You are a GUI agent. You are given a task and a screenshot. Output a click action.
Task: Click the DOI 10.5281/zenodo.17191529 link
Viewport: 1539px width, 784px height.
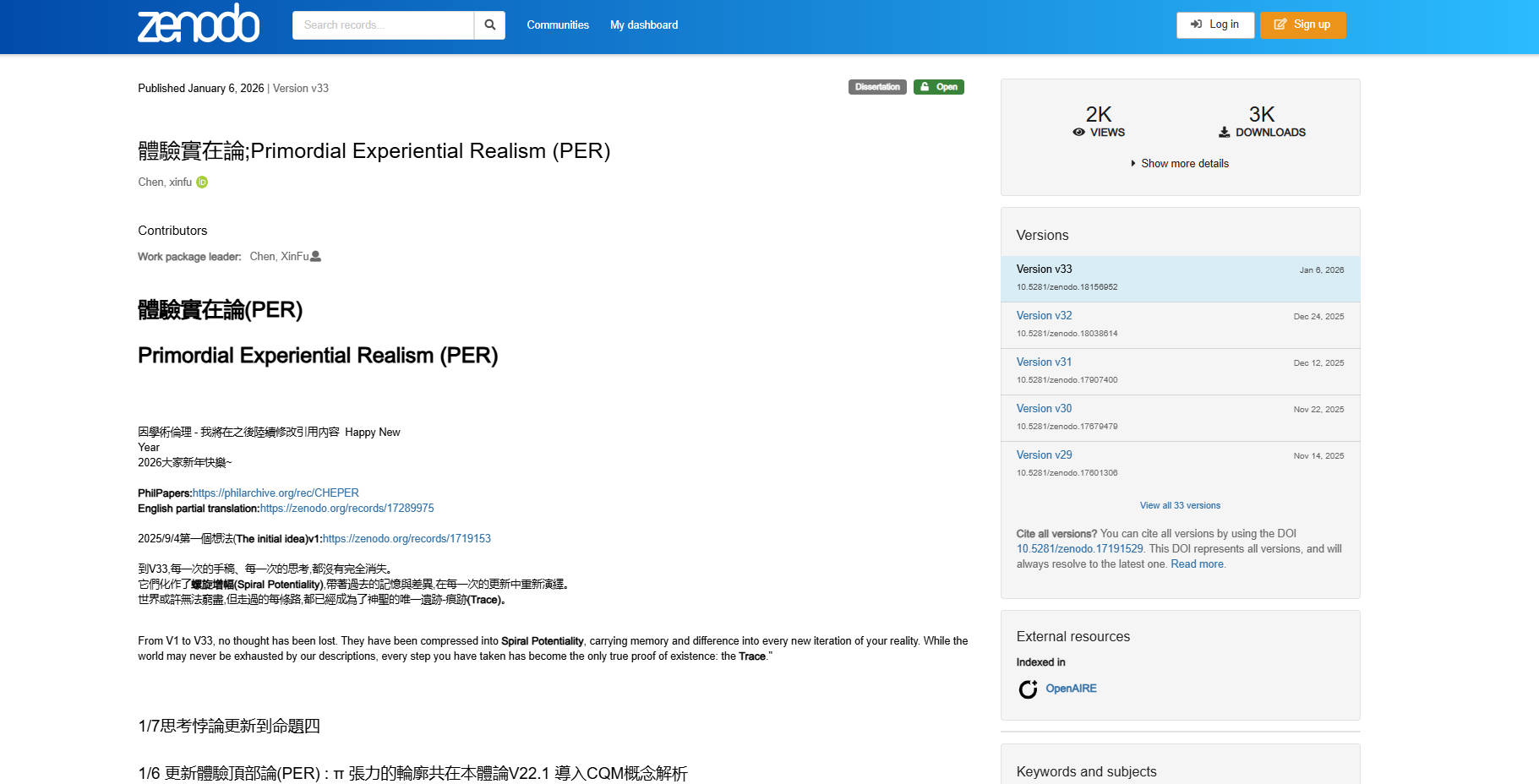tap(1079, 549)
